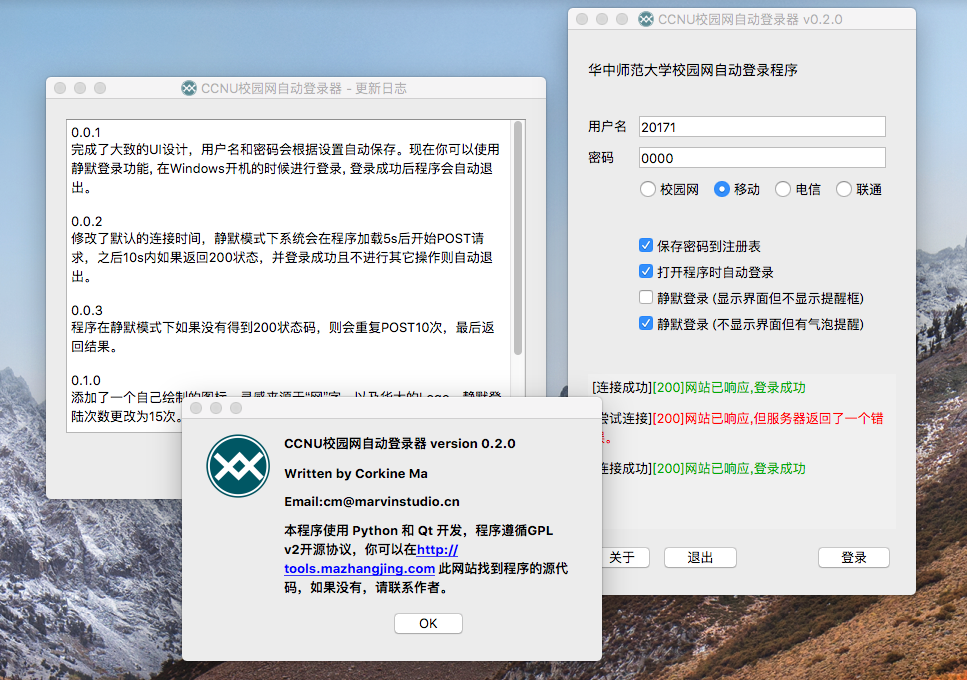Open the 关于 about button
This screenshot has width=967, height=680.
(622, 558)
